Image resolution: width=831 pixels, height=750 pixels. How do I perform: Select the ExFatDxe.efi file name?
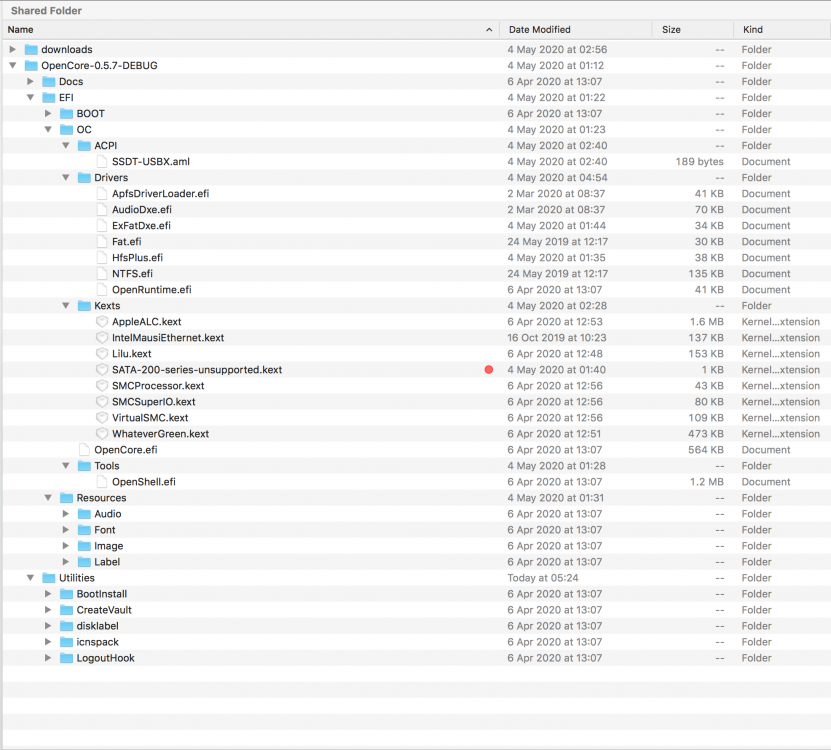(141, 225)
